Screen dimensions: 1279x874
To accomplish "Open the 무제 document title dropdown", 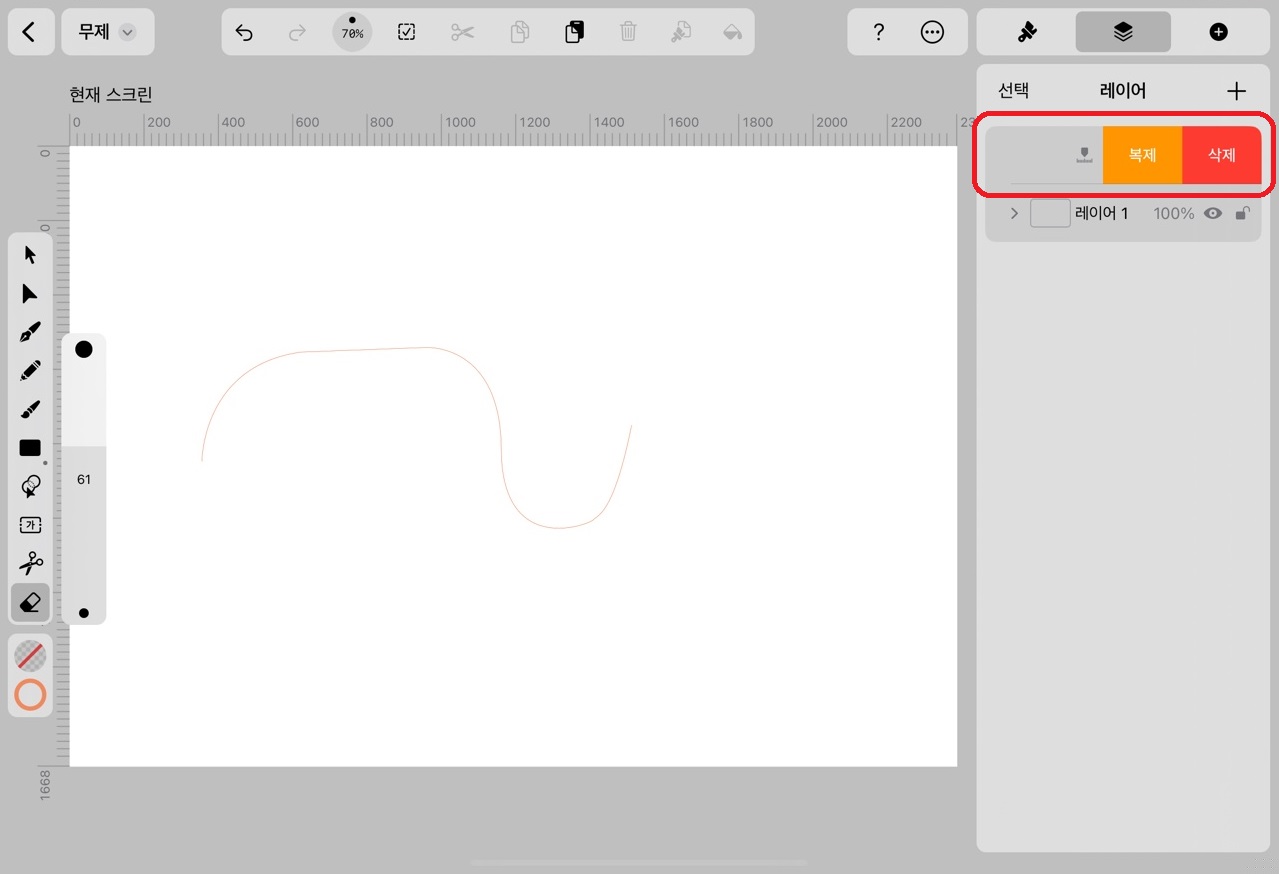I will 107,32.
